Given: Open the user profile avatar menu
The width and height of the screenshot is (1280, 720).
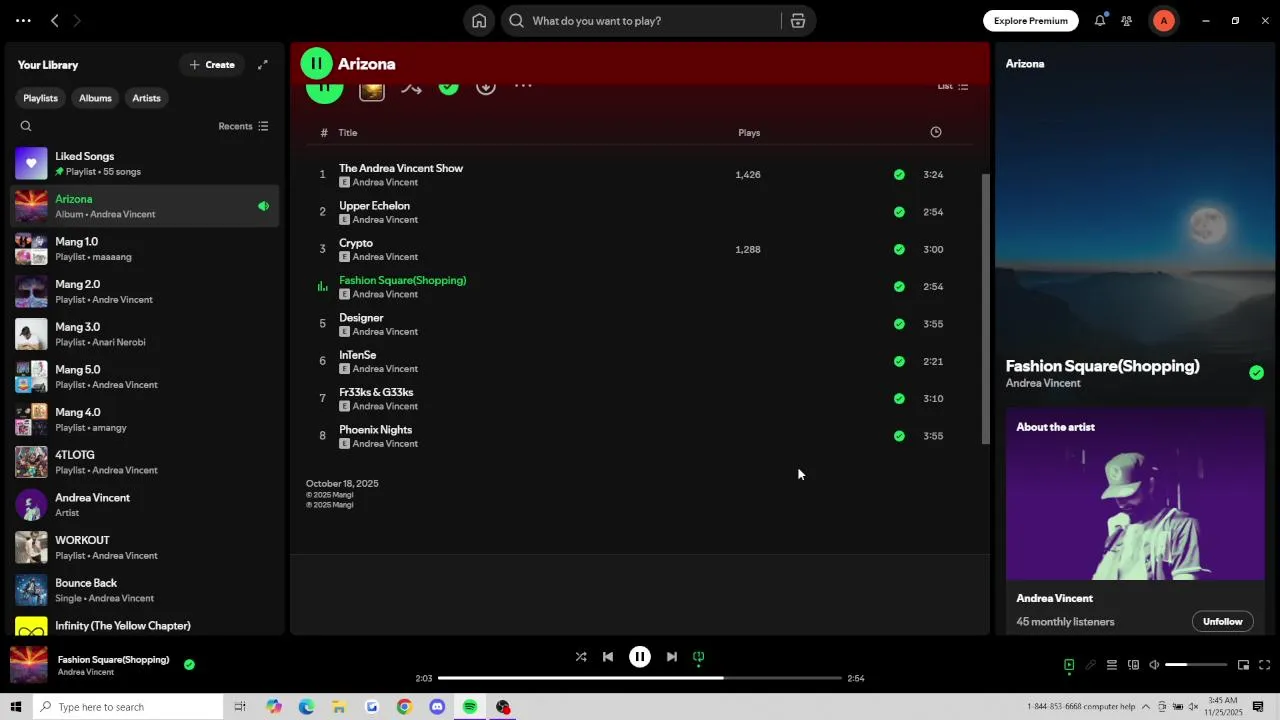Looking at the screenshot, I should [1164, 21].
